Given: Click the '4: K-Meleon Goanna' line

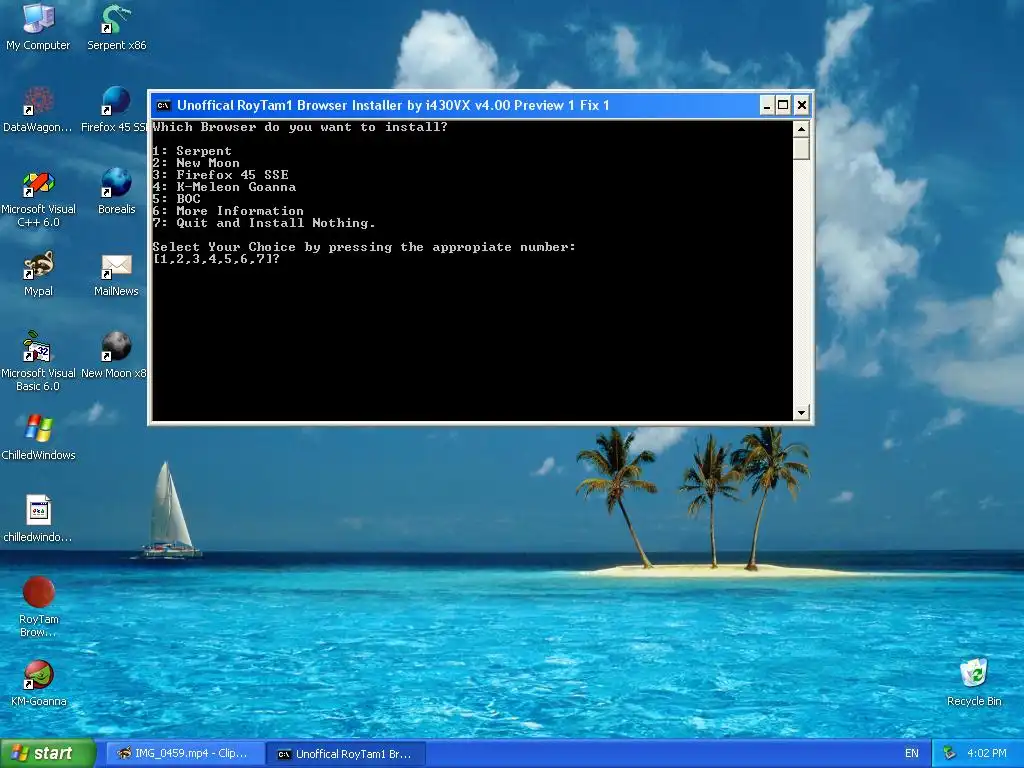Looking at the screenshot, I should click(225, 187).
